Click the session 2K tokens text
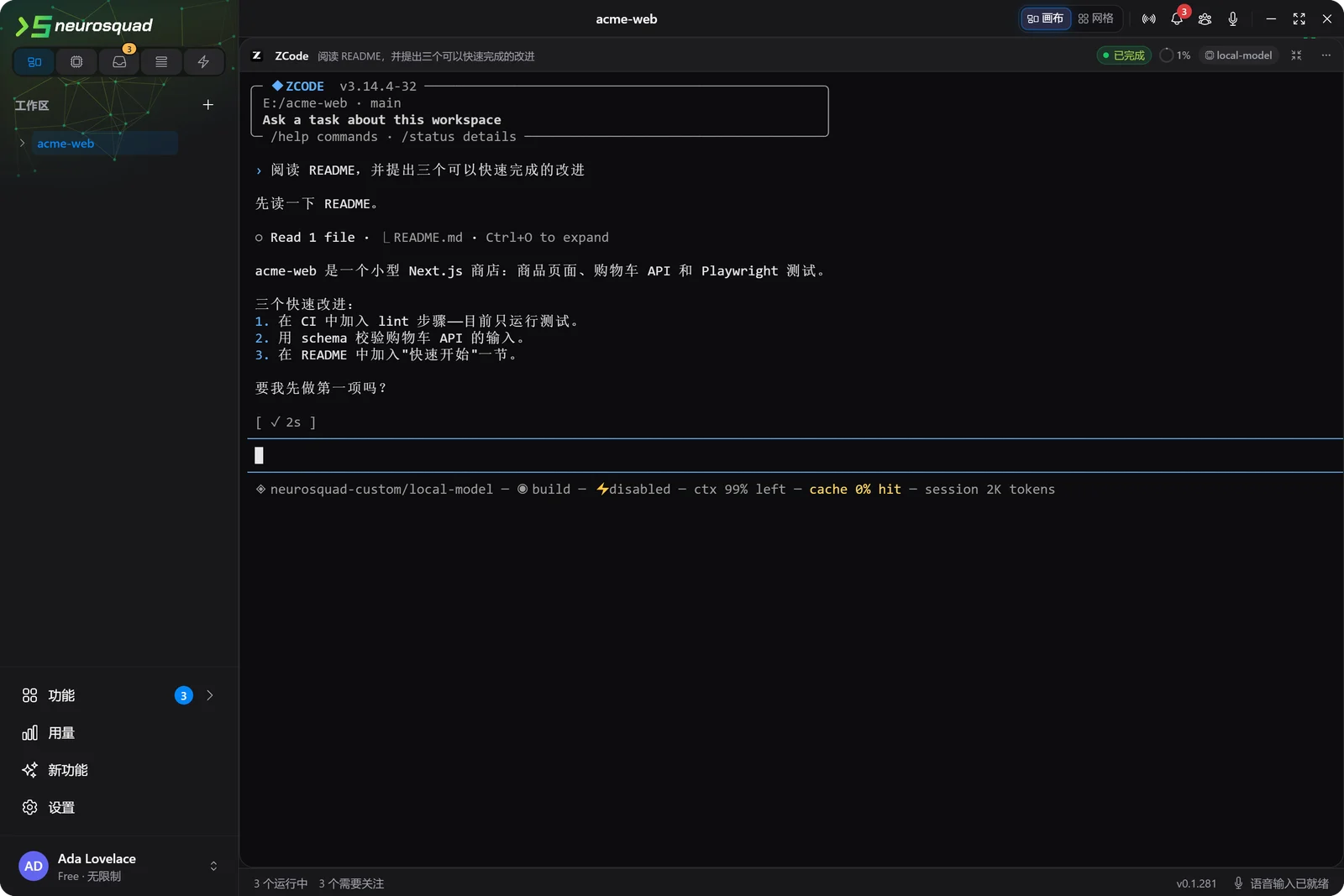Screen dimensions: 1344x896 pyautogui.click(x=990, y=490)
